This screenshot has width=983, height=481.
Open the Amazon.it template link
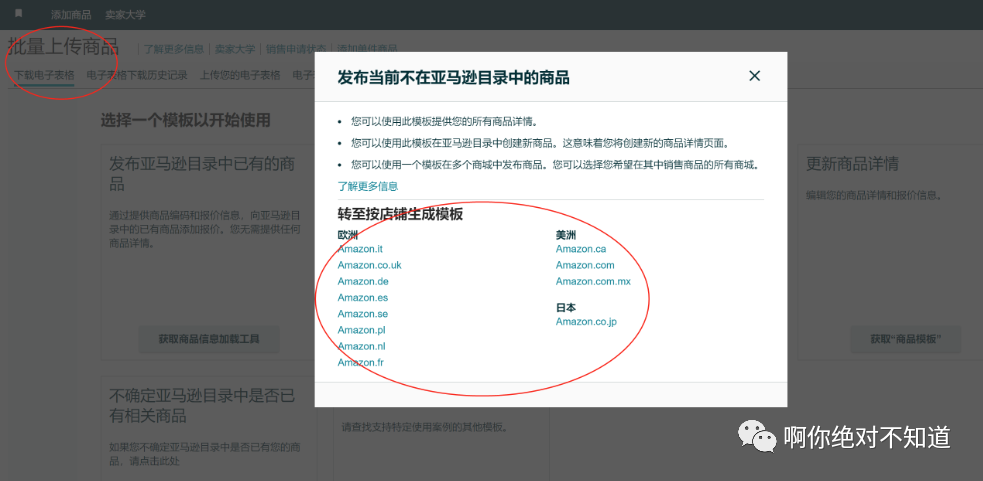click(x=360, y=249)
